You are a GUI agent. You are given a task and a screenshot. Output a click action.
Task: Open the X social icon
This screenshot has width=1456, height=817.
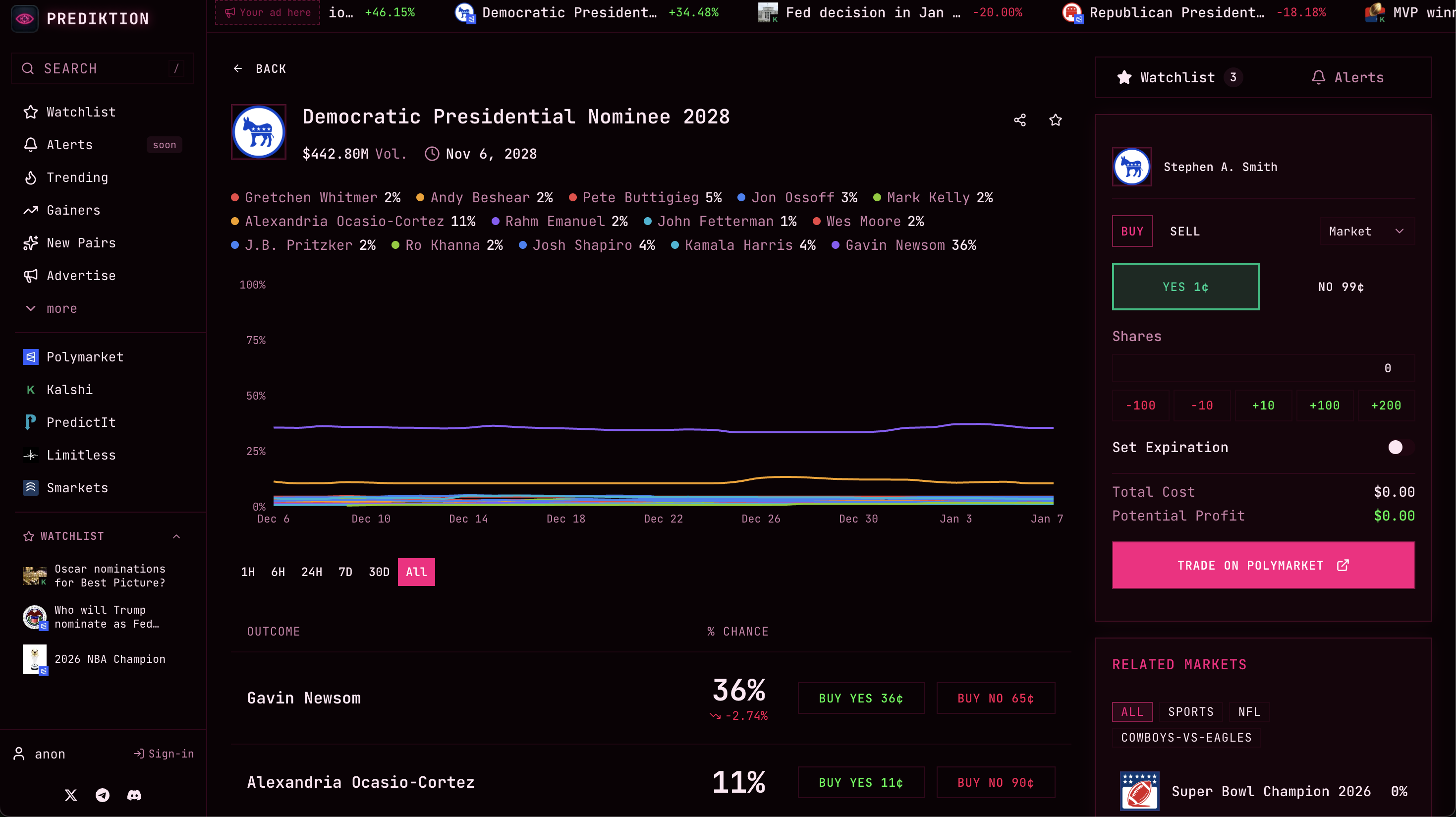click(71, 795)
